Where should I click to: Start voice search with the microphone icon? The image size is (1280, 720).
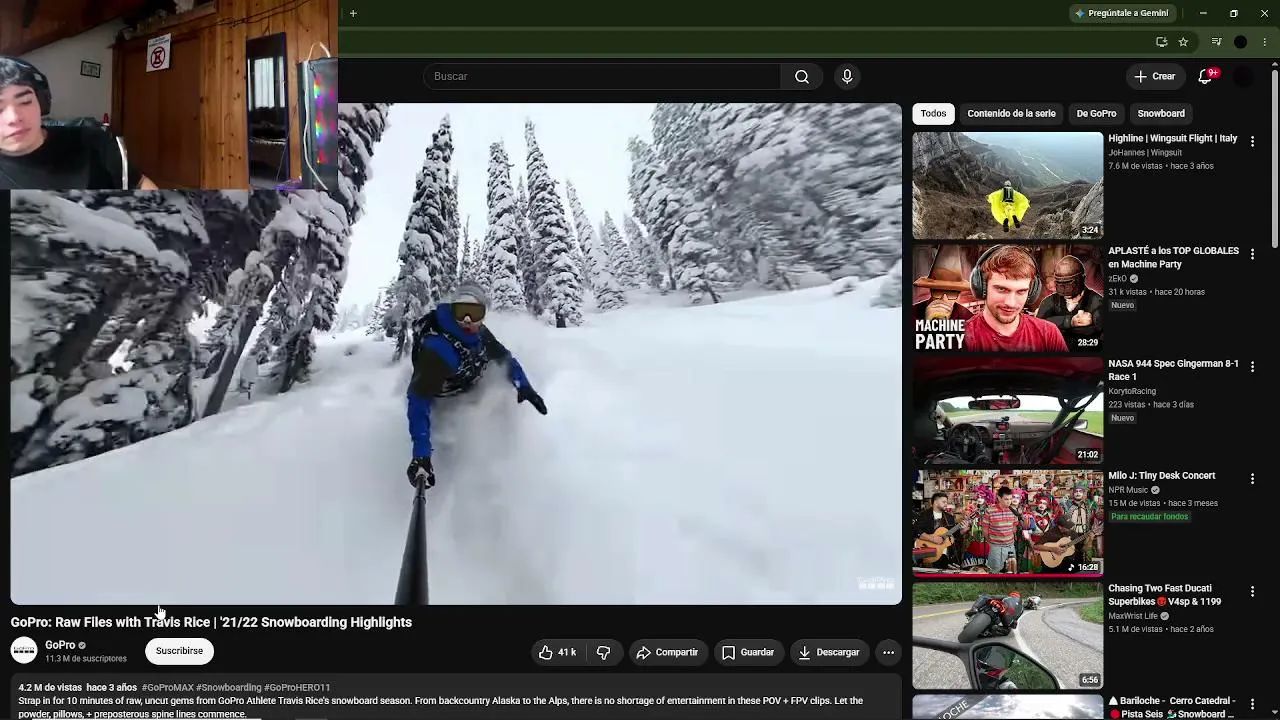[847, 76]
